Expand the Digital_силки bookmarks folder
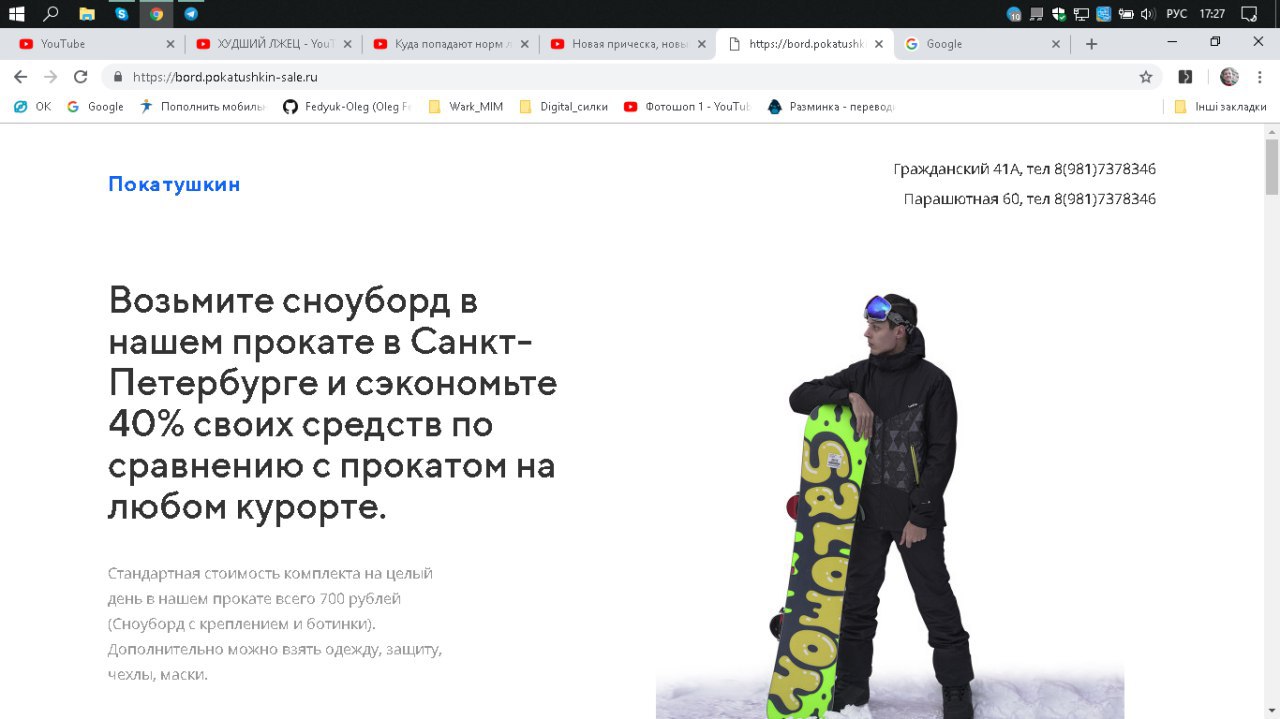Image resolution: width=1280 pixels, height=719 pixels. (563, 107)
